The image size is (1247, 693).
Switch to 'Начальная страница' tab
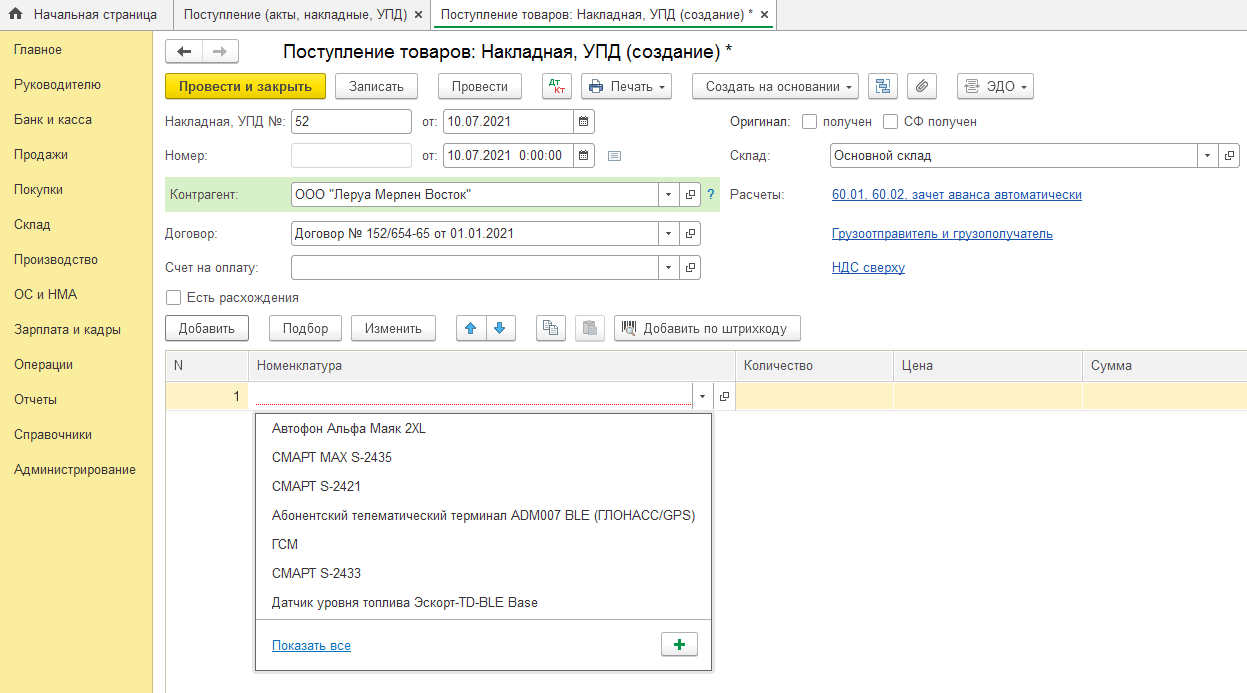coord(84,15)
